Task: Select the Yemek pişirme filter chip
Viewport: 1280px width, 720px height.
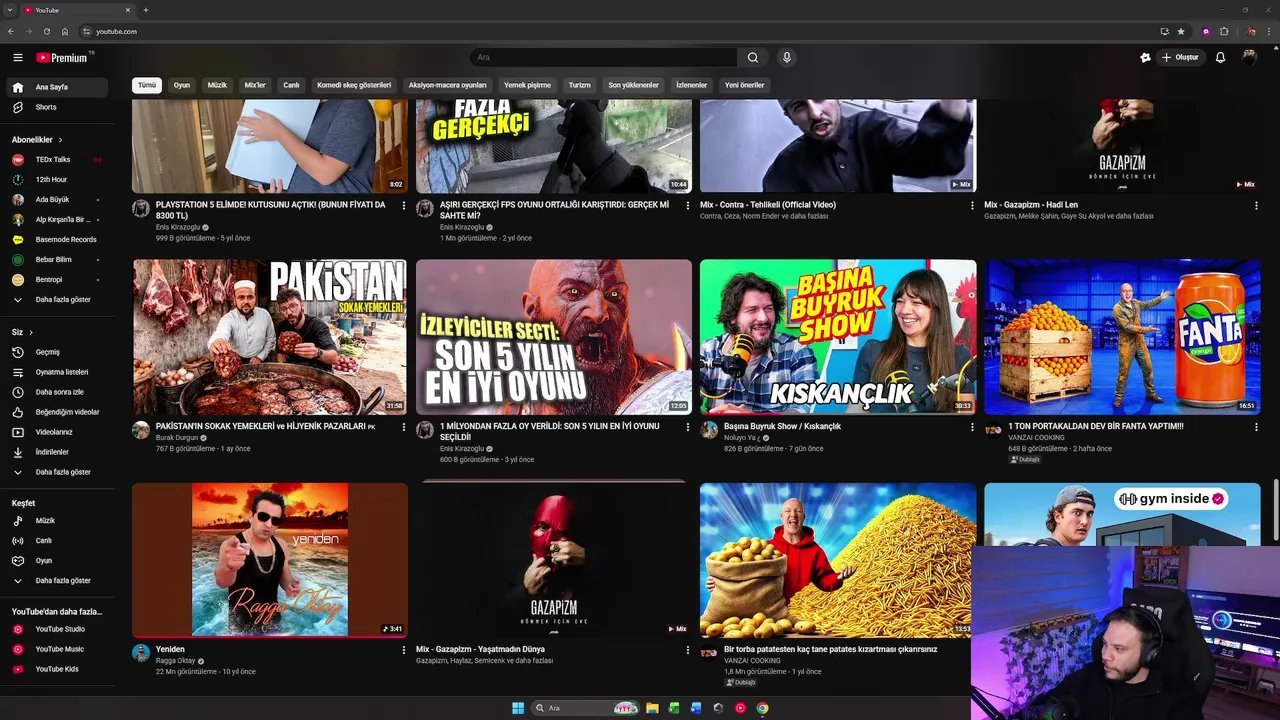Action: click(x=527, y=85)
